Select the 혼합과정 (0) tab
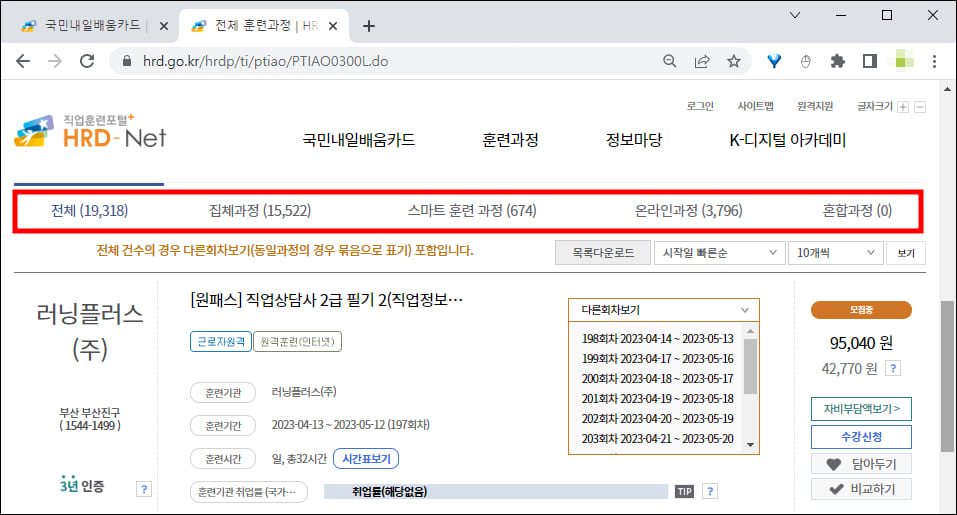 click(x=858, y=211)
